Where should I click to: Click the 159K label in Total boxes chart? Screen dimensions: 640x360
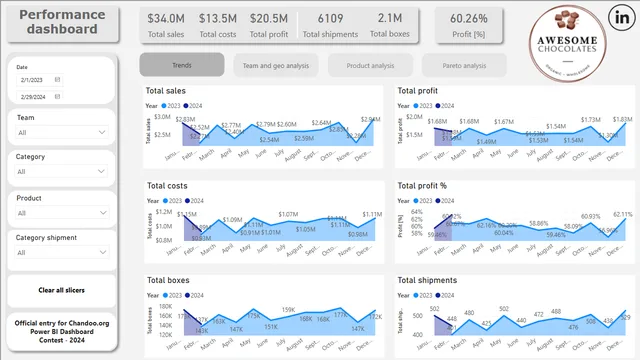288,310
